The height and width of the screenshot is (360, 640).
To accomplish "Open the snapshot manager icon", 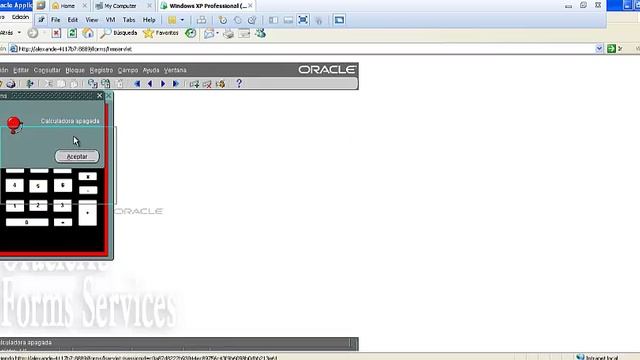I will (252, 20).
